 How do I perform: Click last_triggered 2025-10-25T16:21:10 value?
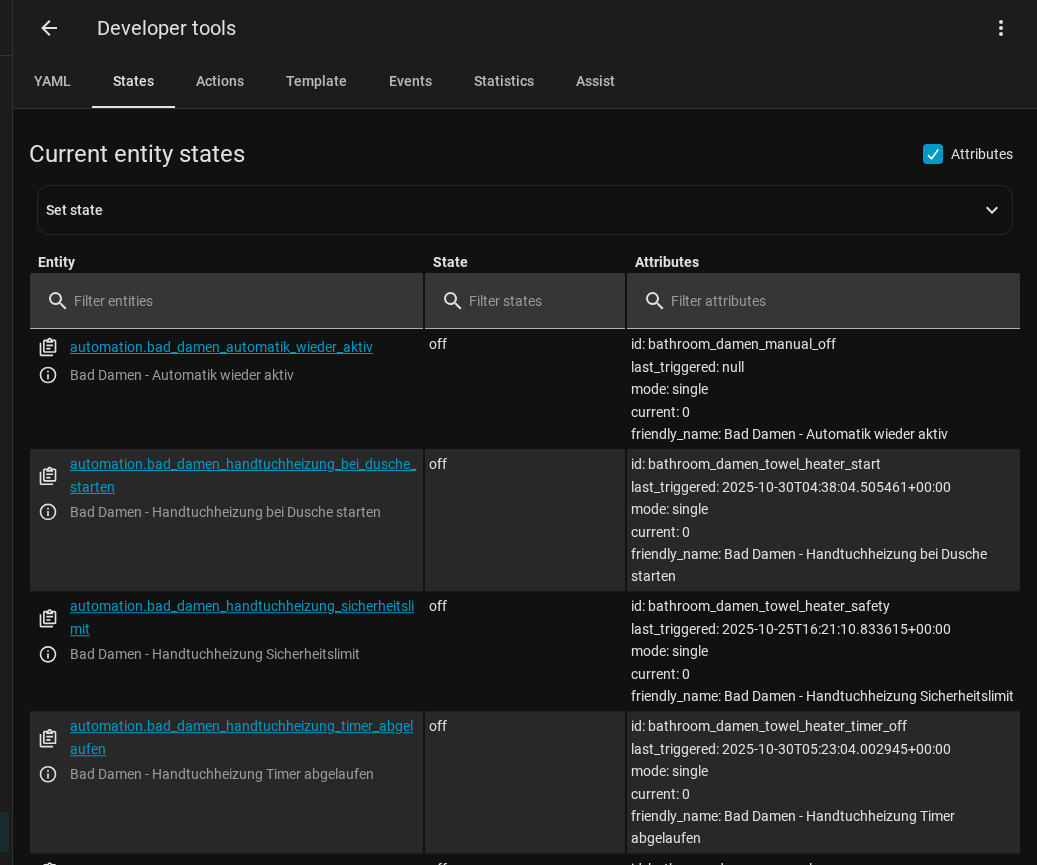click(836, 630)
